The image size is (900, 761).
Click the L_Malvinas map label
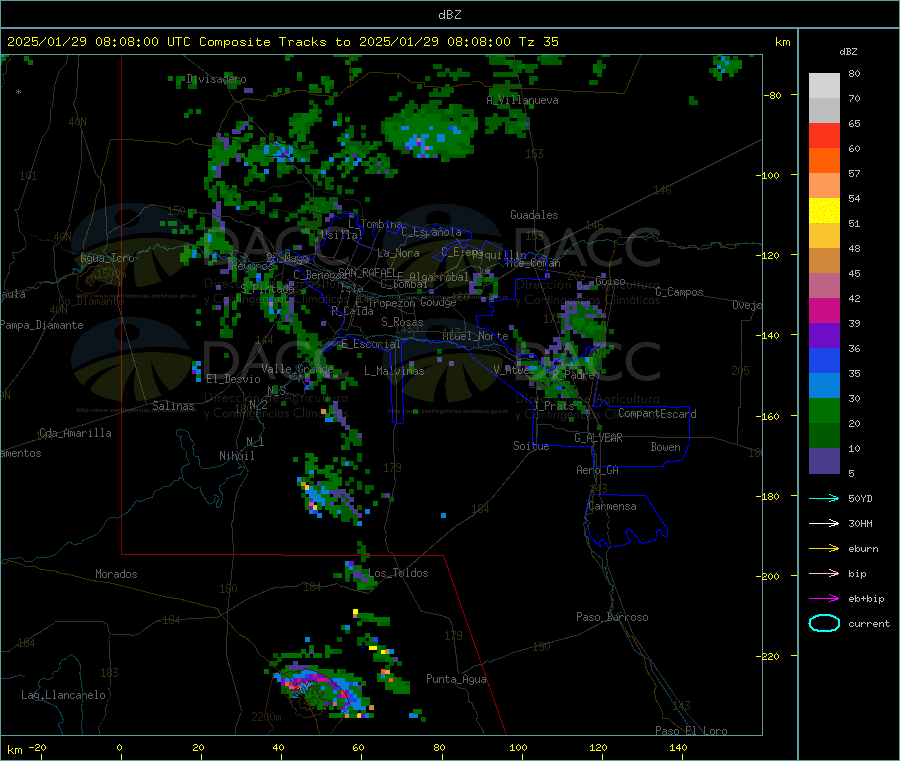394,371
